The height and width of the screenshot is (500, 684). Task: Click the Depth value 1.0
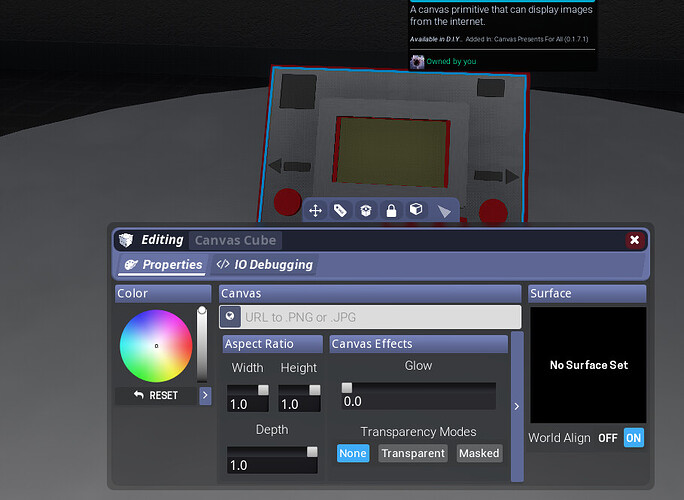pos(239,466)
